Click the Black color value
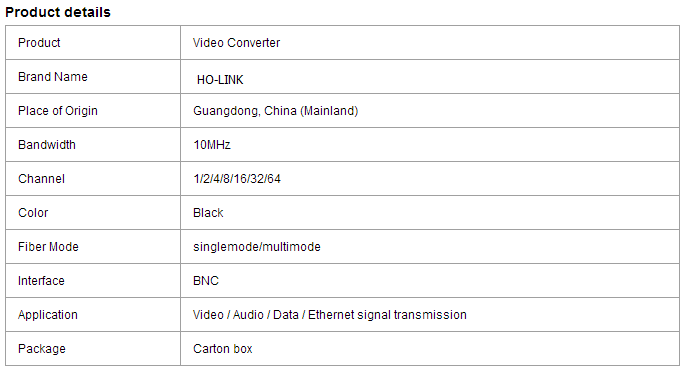Image resolution: width=686 pixels, height=374 pixels. [x=208, y=213]
